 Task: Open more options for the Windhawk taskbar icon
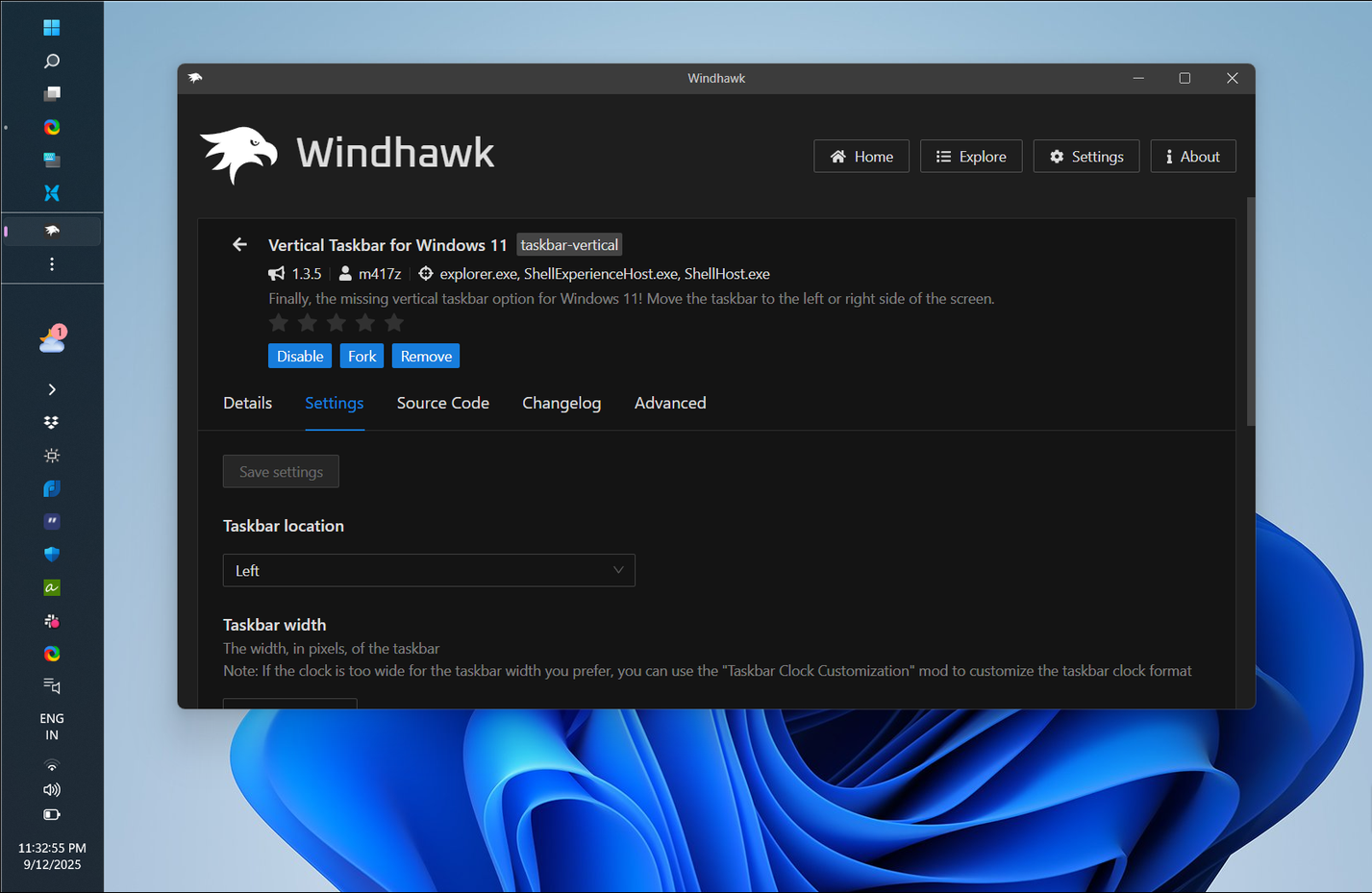[51, 264]
